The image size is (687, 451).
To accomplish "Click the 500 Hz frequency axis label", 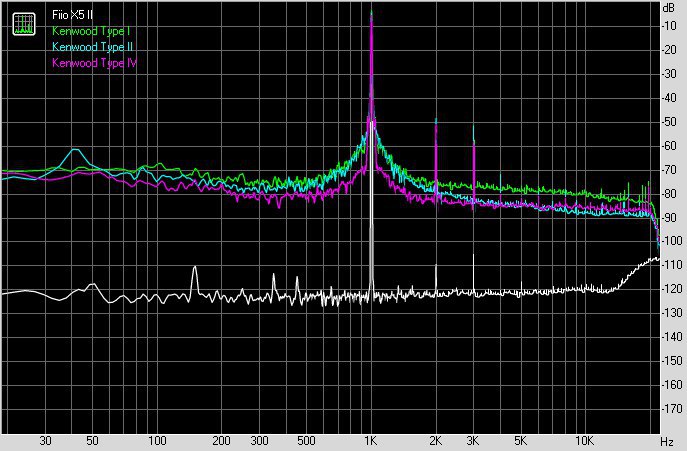I will click(306, 440).
